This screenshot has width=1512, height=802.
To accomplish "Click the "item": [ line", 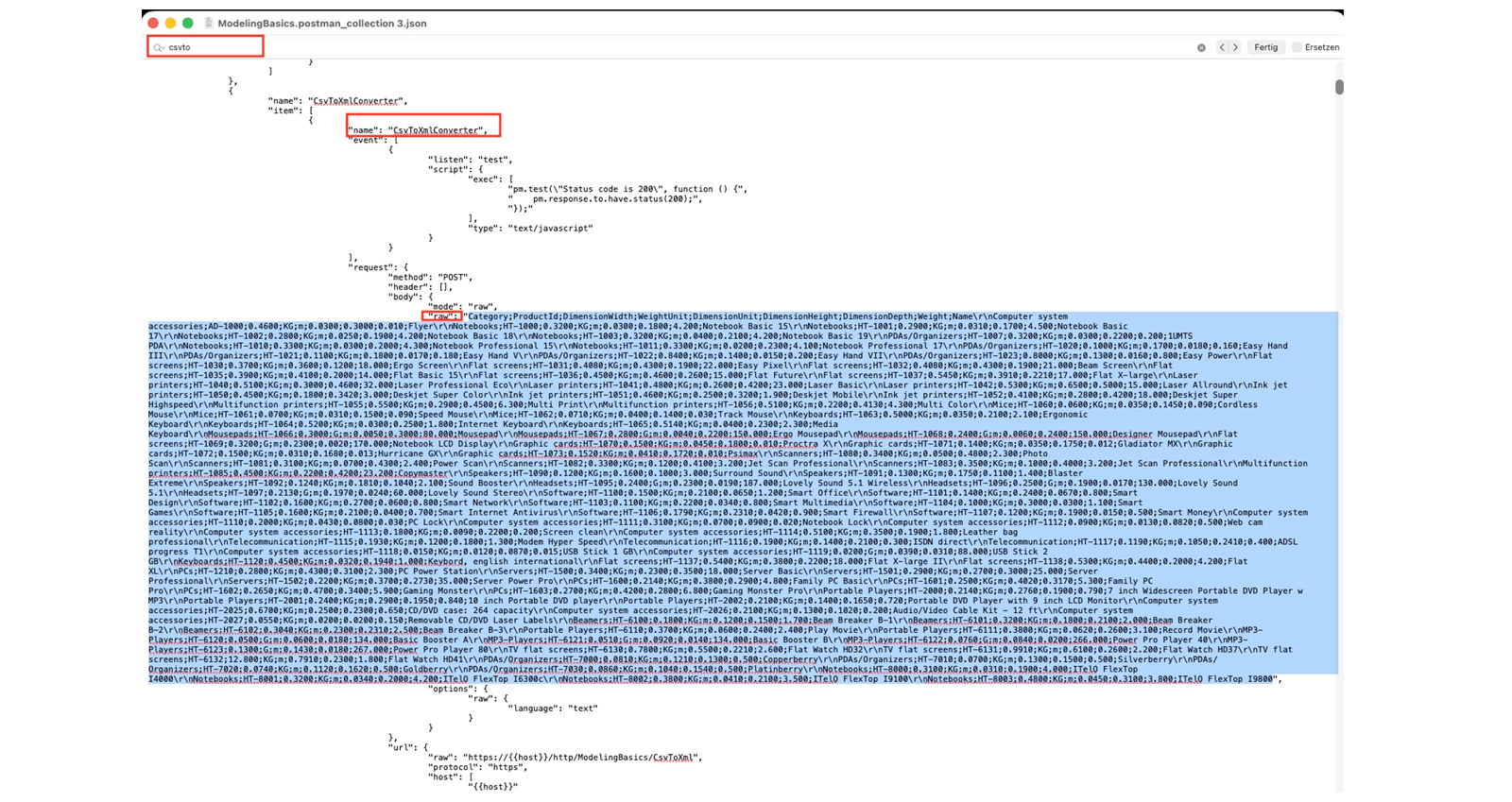I will [291, 111].
